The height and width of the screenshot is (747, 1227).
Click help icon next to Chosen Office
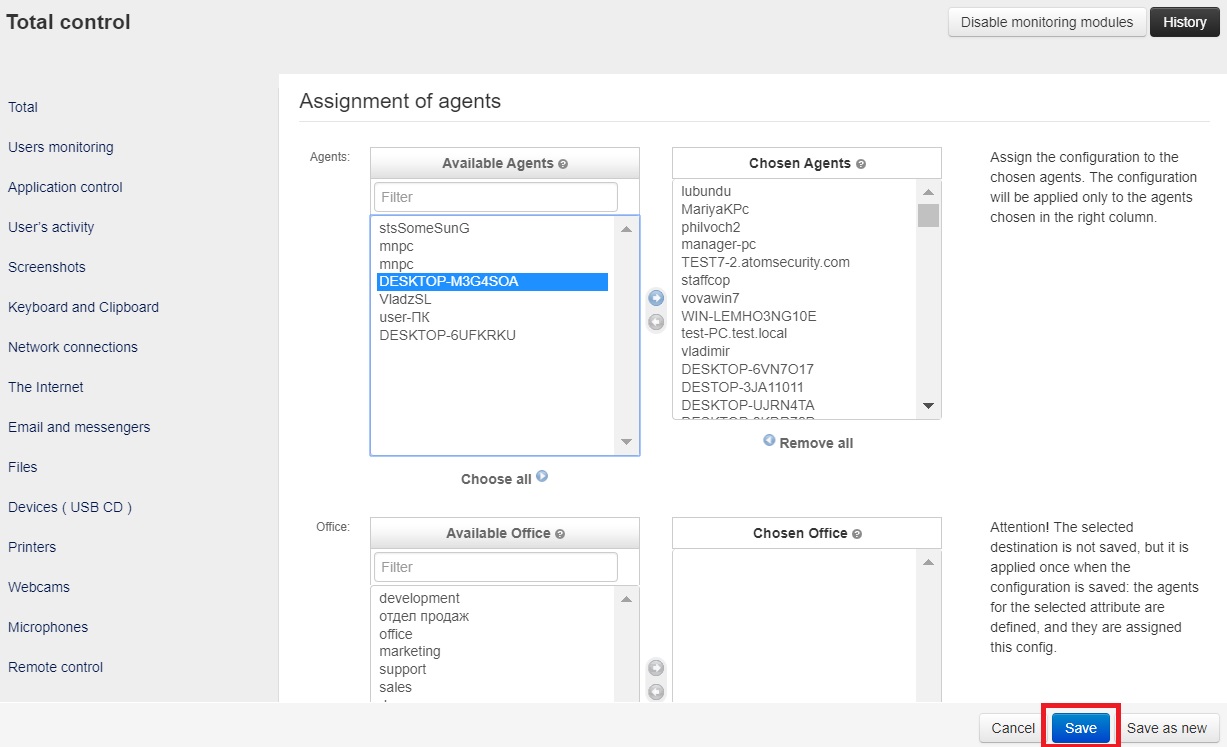857,534
